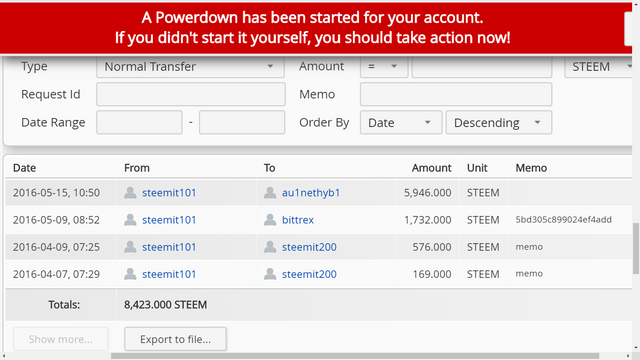The width and height of the screenshot is (640, 360).
Task: Sort by the Date column header
Action: (x=24, y=168)
